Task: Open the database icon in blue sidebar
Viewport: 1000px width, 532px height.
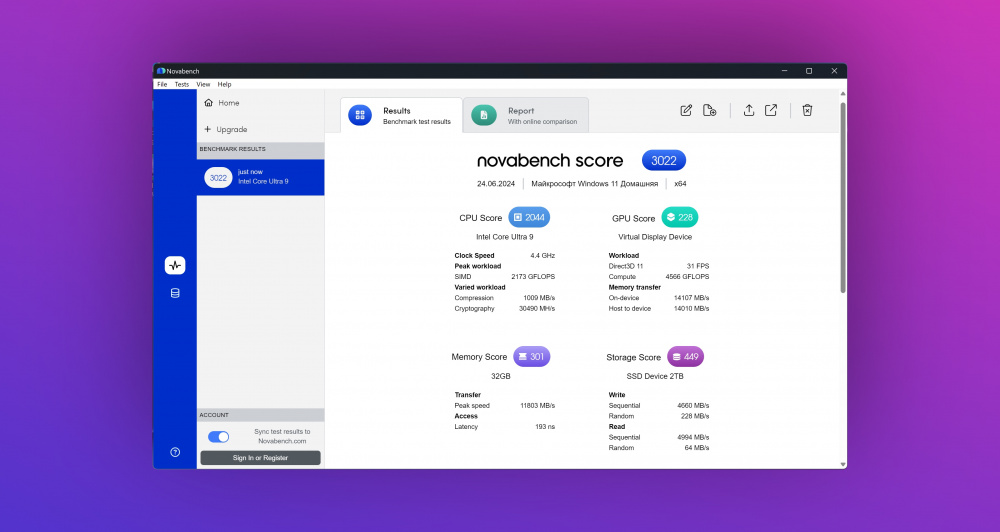Action: [175, 293]
